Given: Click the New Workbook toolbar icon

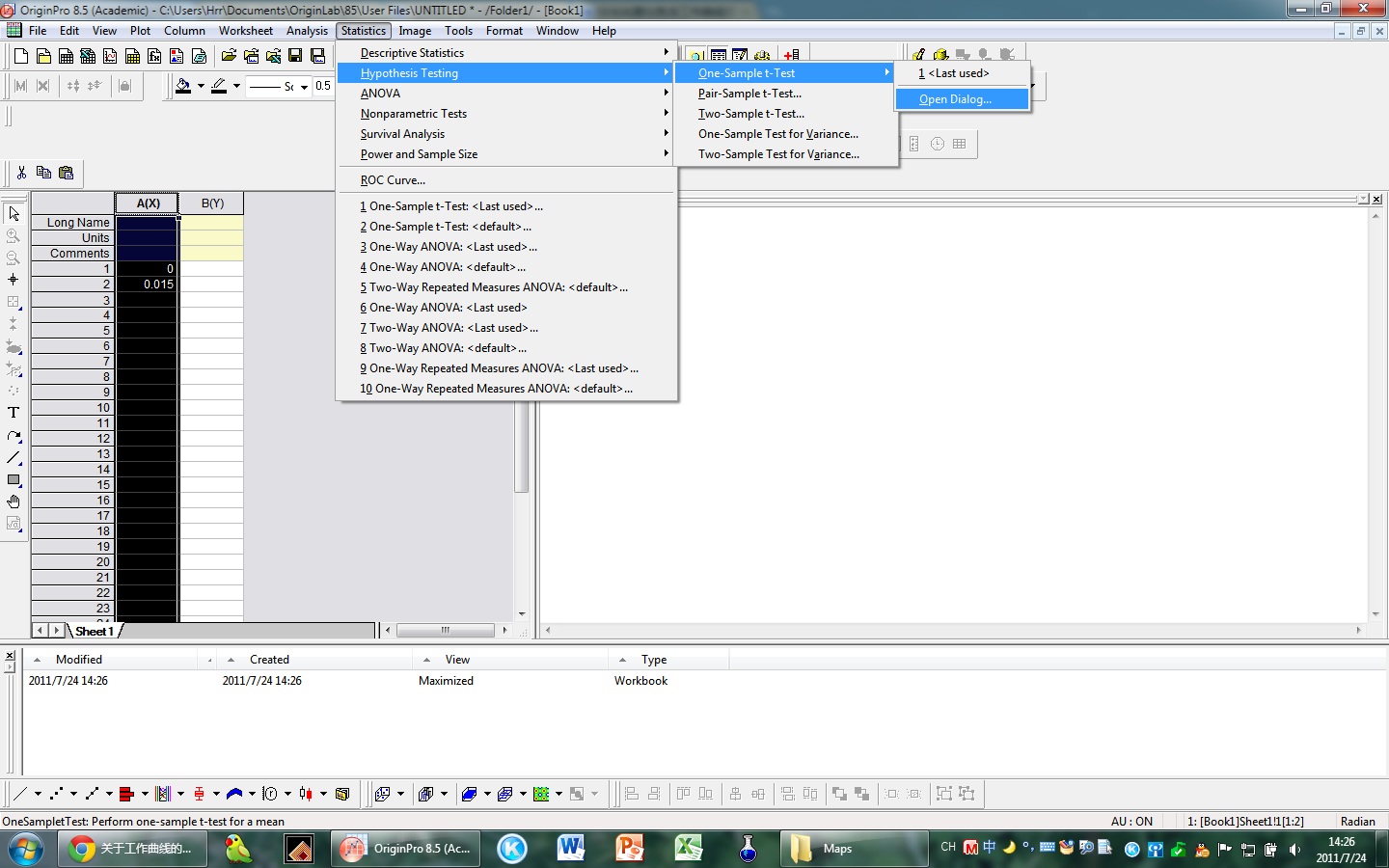Looking at the screenshot, I should (x=66, y=56).
